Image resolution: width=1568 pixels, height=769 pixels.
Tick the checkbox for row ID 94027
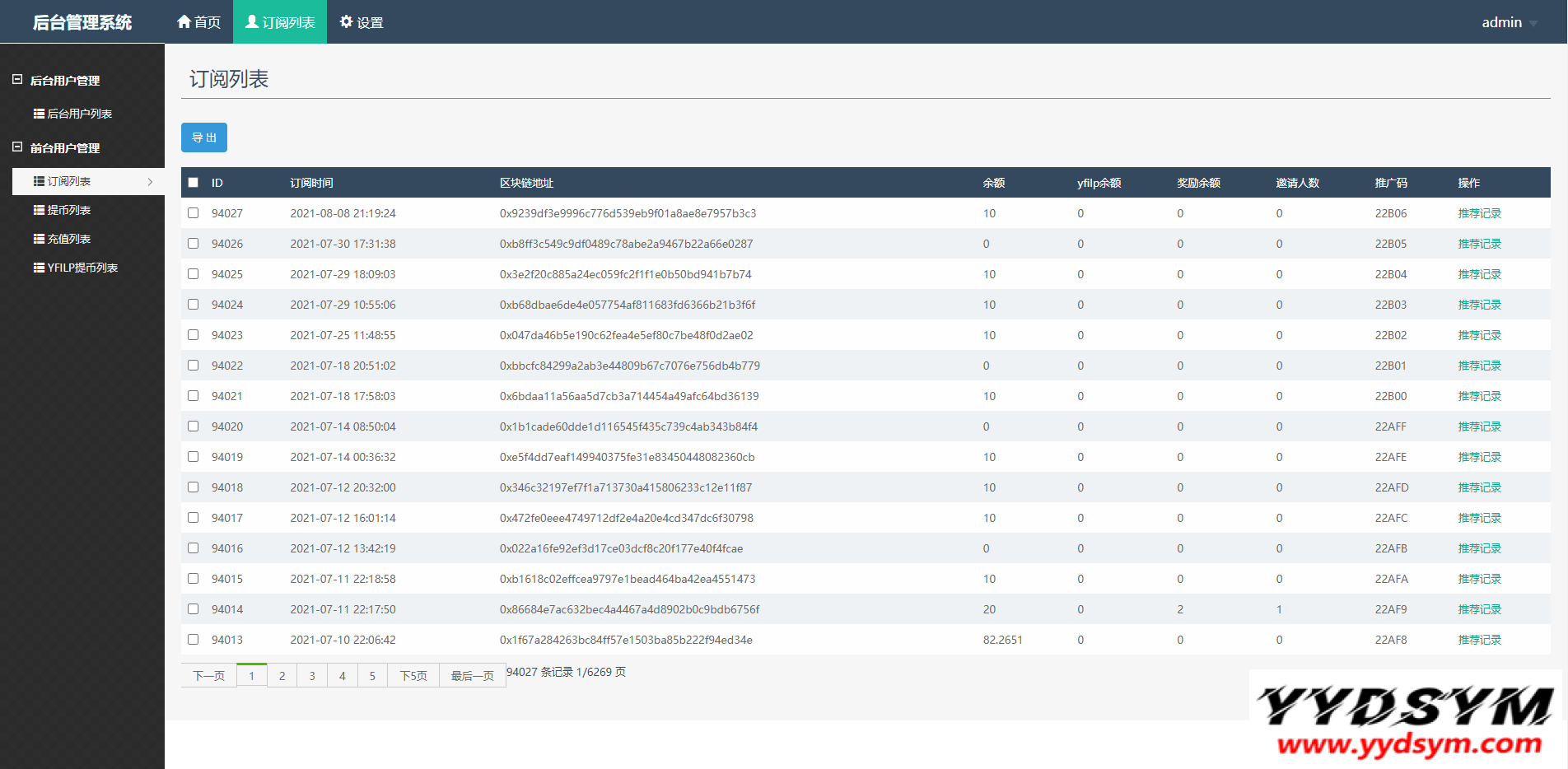coord(194,213)
